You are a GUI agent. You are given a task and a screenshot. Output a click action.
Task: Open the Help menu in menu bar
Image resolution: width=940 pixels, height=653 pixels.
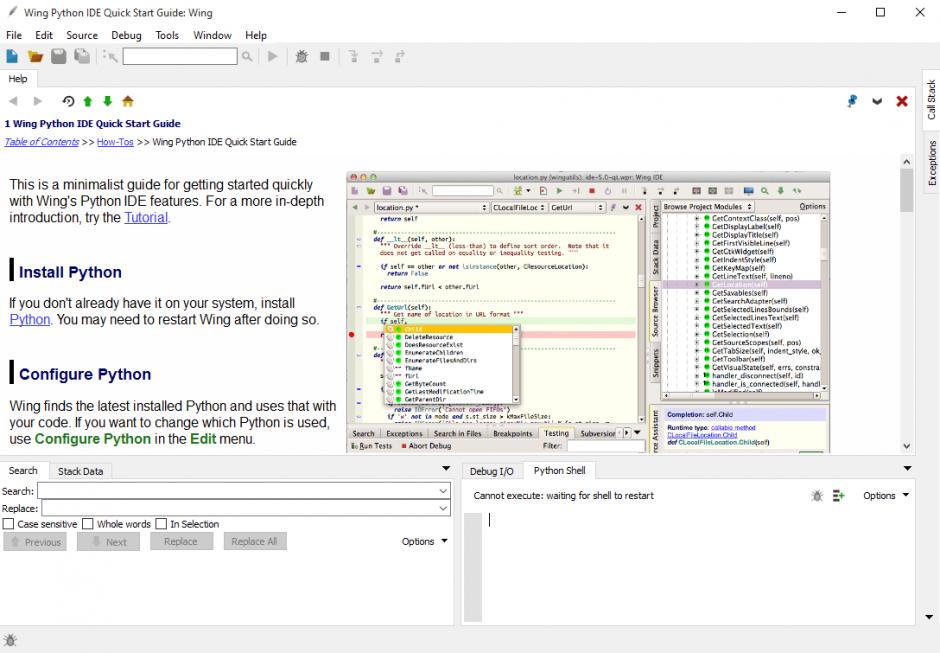[x=256, y=35]
